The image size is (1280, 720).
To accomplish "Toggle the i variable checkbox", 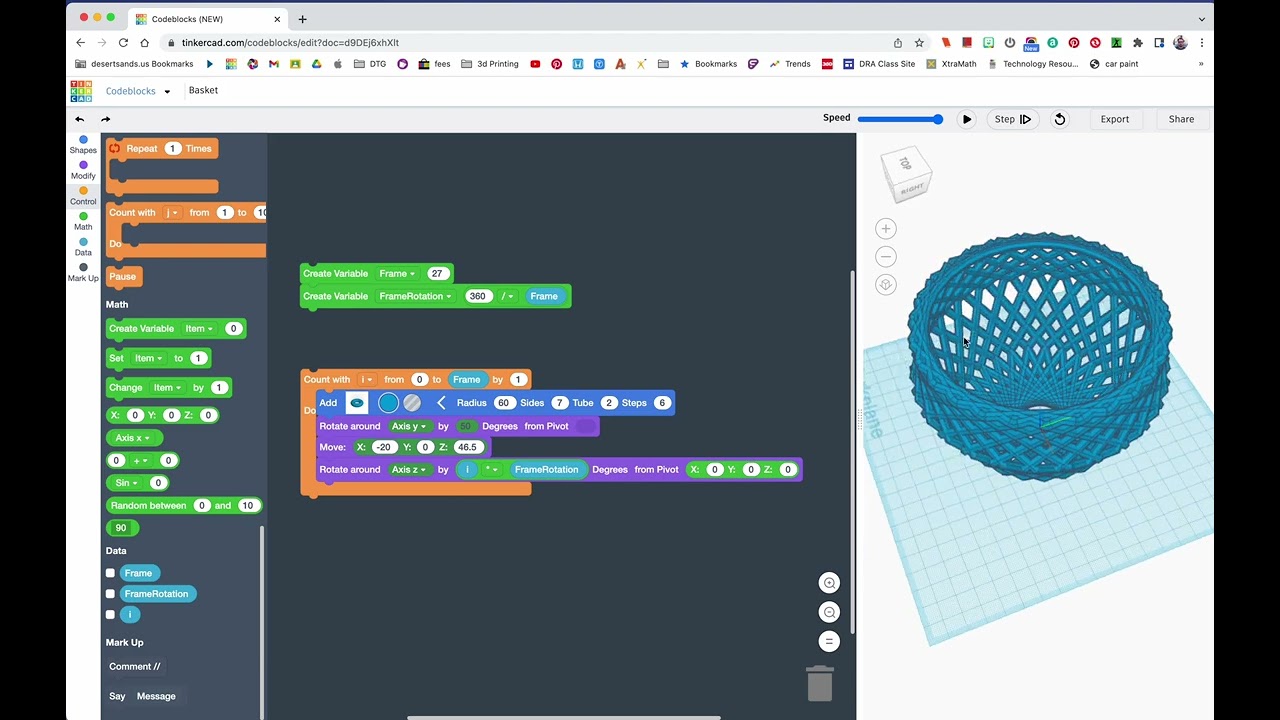I will pos(110,615).
